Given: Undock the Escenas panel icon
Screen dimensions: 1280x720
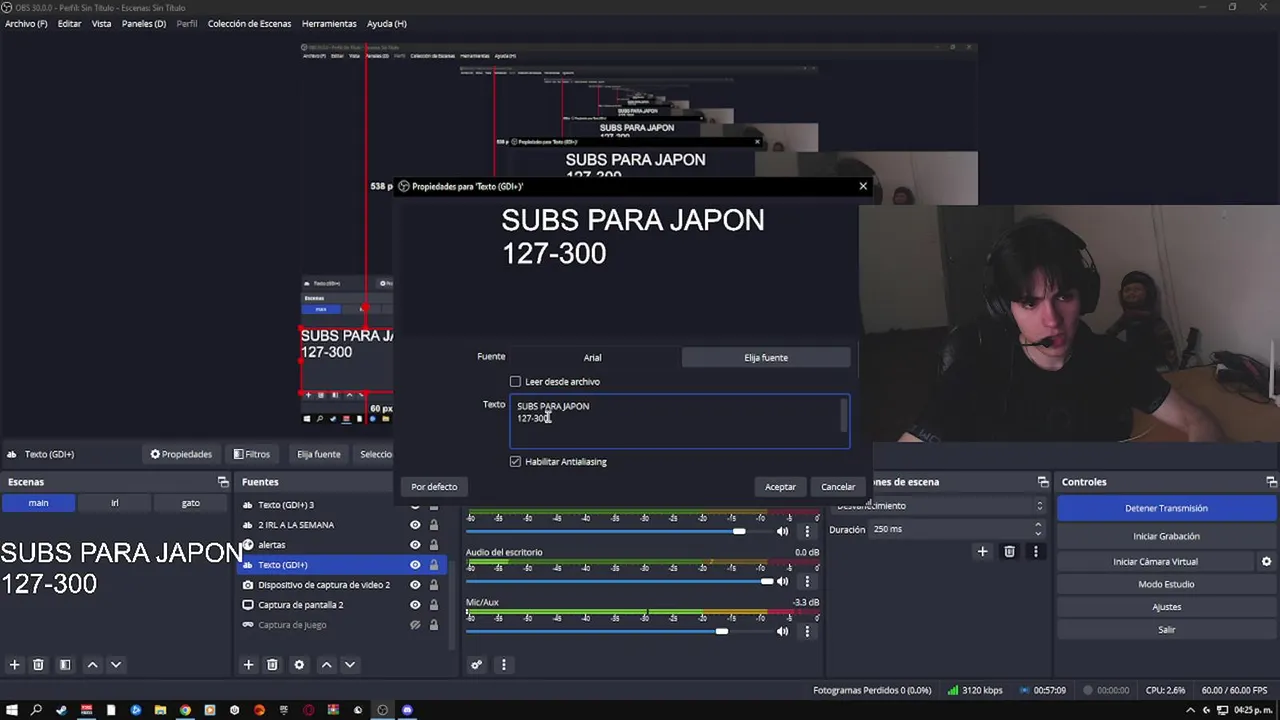Looking at the screenshot, I should pyautogui.click(x=223, y=482).
